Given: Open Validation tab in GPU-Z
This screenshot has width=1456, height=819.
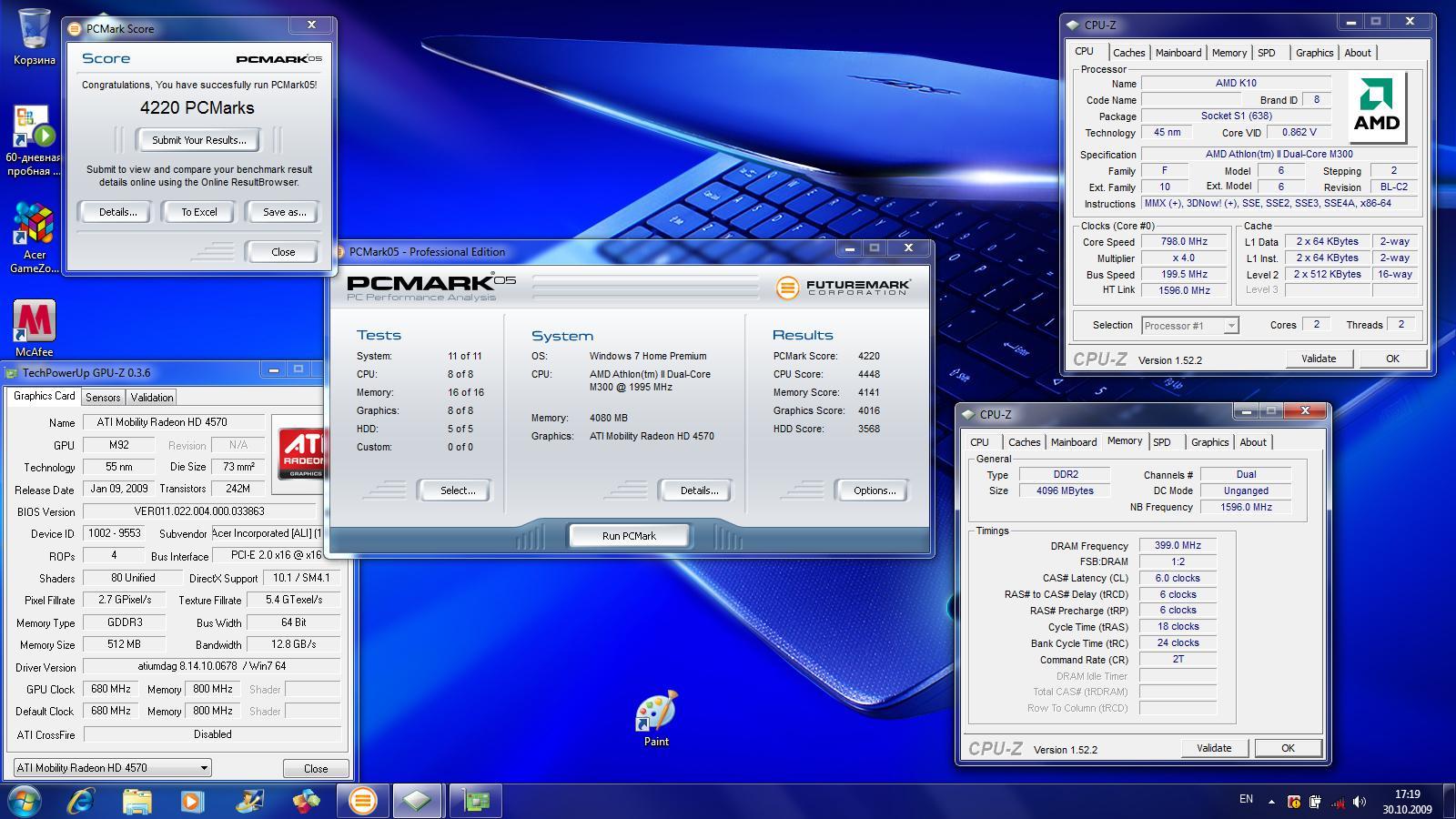Looking at the screenshot, I should click(152, 398).
